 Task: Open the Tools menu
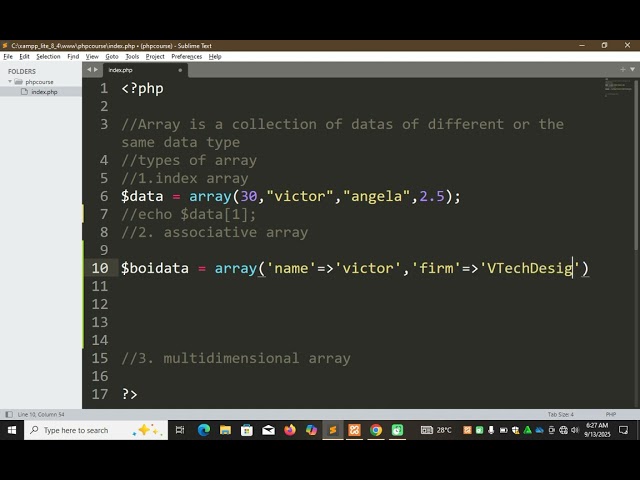pos(132,56)
